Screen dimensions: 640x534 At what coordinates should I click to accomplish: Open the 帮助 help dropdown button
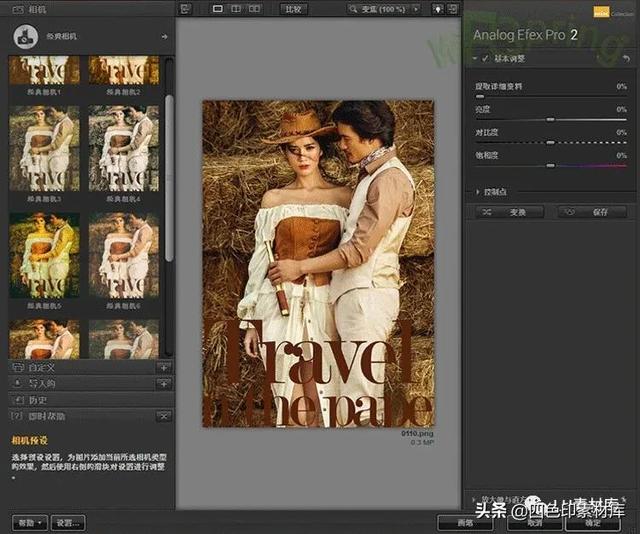point(30,523)
